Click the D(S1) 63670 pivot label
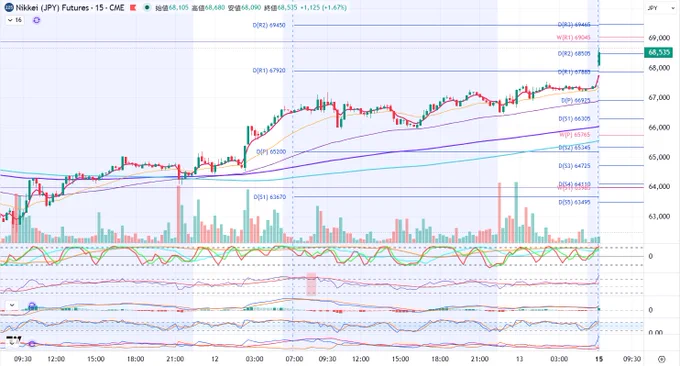Image resolution: width=680 pixels, height=366 pixels. click(x=270, y=197)
